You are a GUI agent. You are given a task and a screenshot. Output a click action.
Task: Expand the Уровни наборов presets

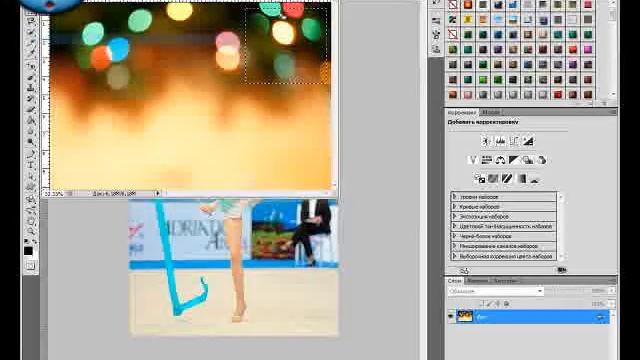click(x=454, y=197)
